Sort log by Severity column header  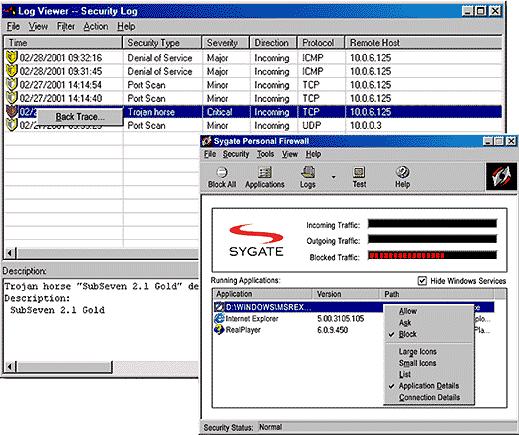226,43
